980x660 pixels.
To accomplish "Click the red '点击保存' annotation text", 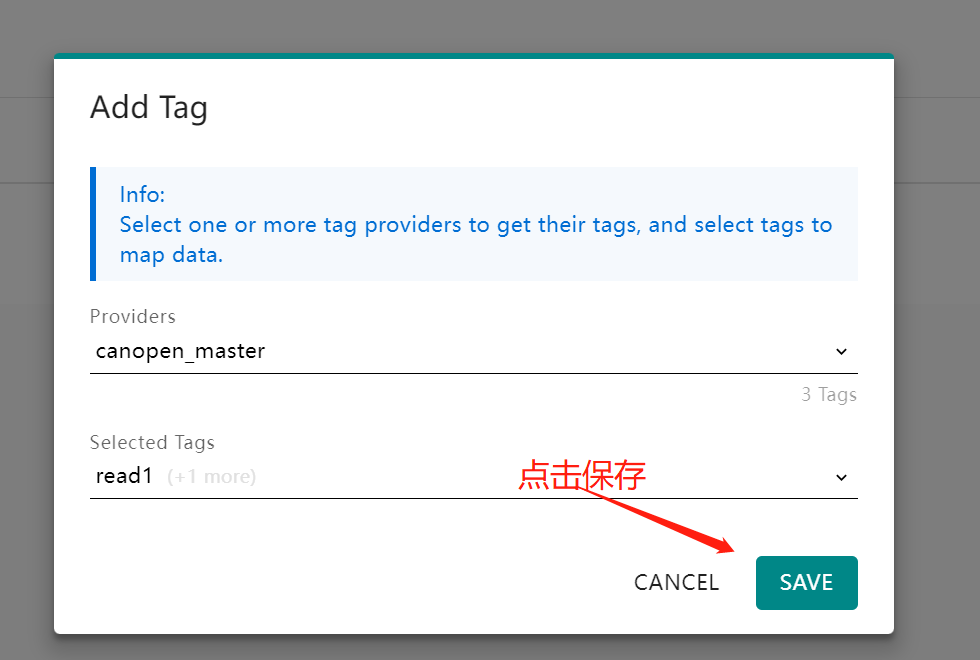I will [x=582, y=475].
